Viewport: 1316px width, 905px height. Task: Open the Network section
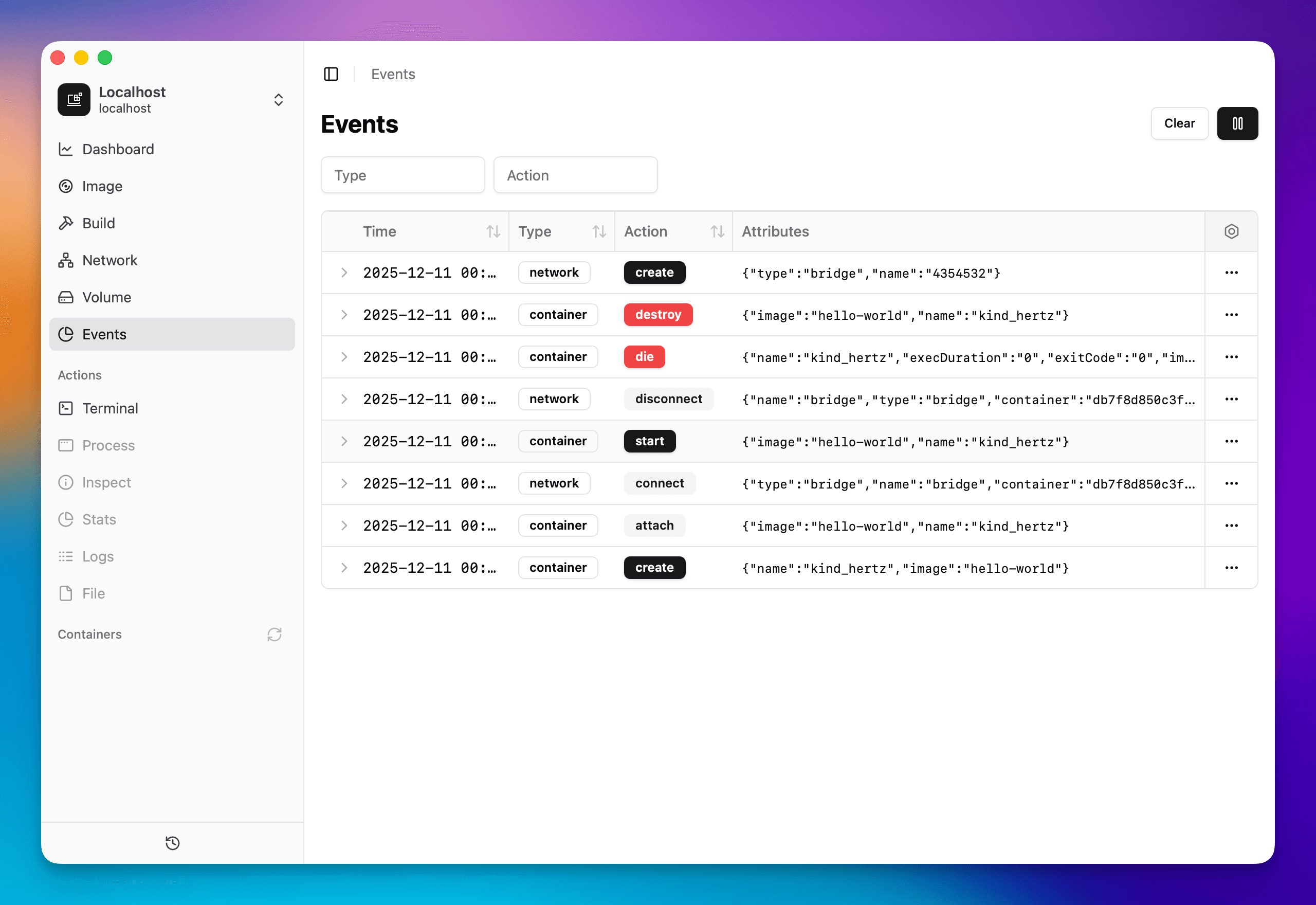coord(110,260)
